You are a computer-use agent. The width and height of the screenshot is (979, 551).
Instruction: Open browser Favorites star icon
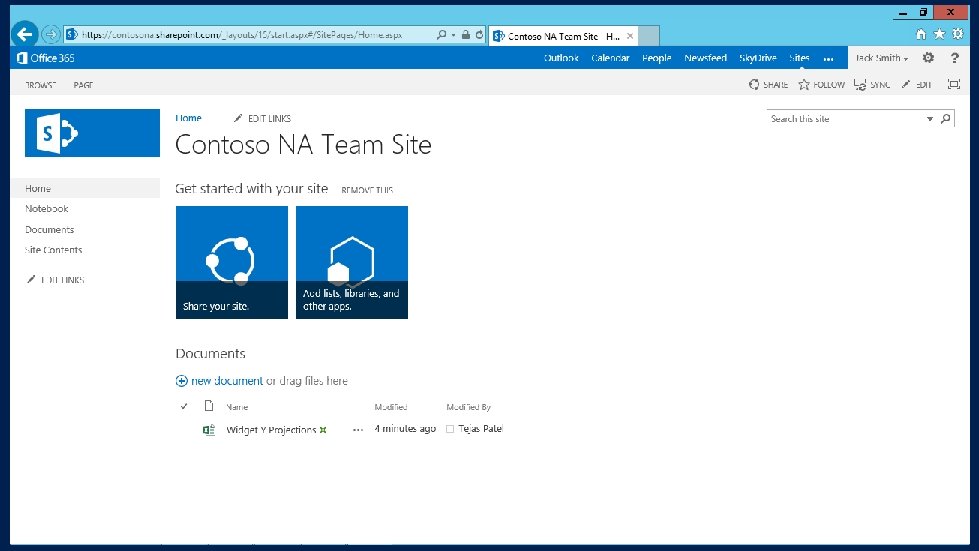coord(939,34)
